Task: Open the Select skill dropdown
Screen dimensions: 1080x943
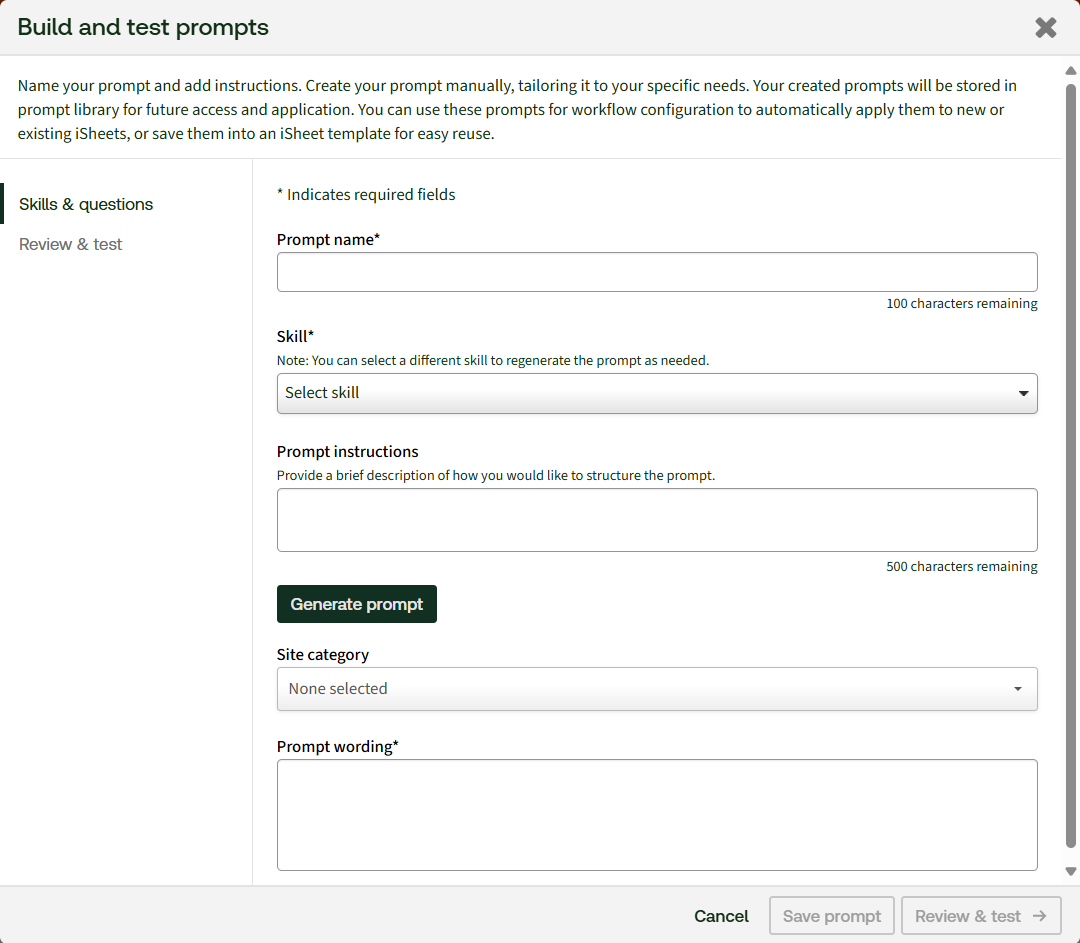Action: (656, 394)
